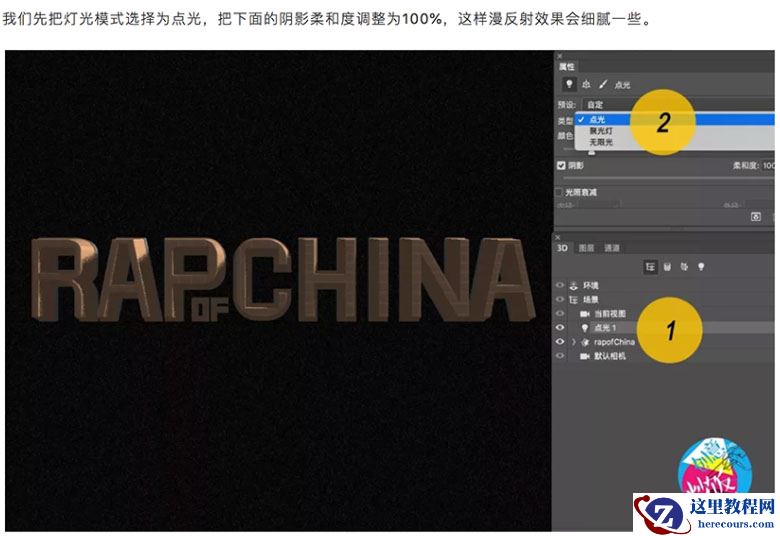Open the coordinates icon in Properties panel
Screen dimensions: 780x536
(x=586, y=84)
